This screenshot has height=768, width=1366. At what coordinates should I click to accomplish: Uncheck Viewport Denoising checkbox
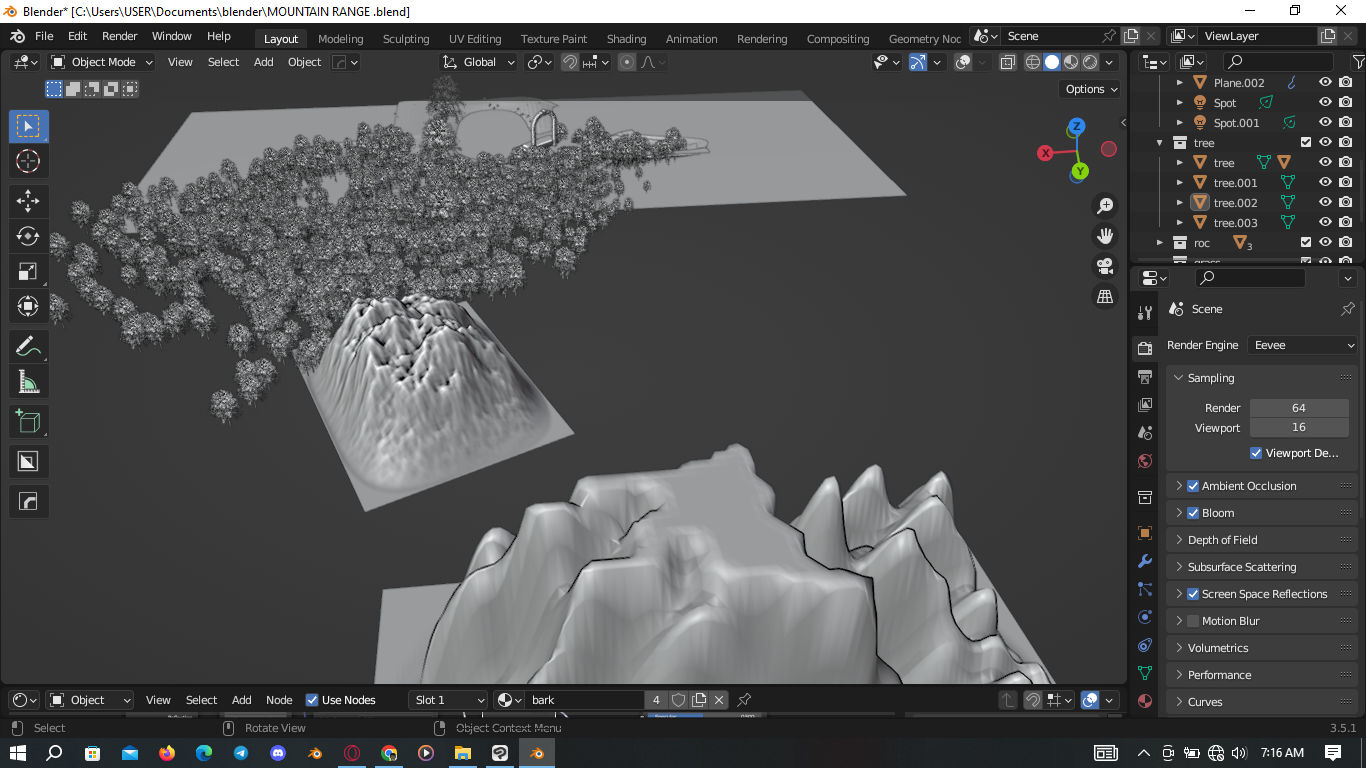(1256, 453)
